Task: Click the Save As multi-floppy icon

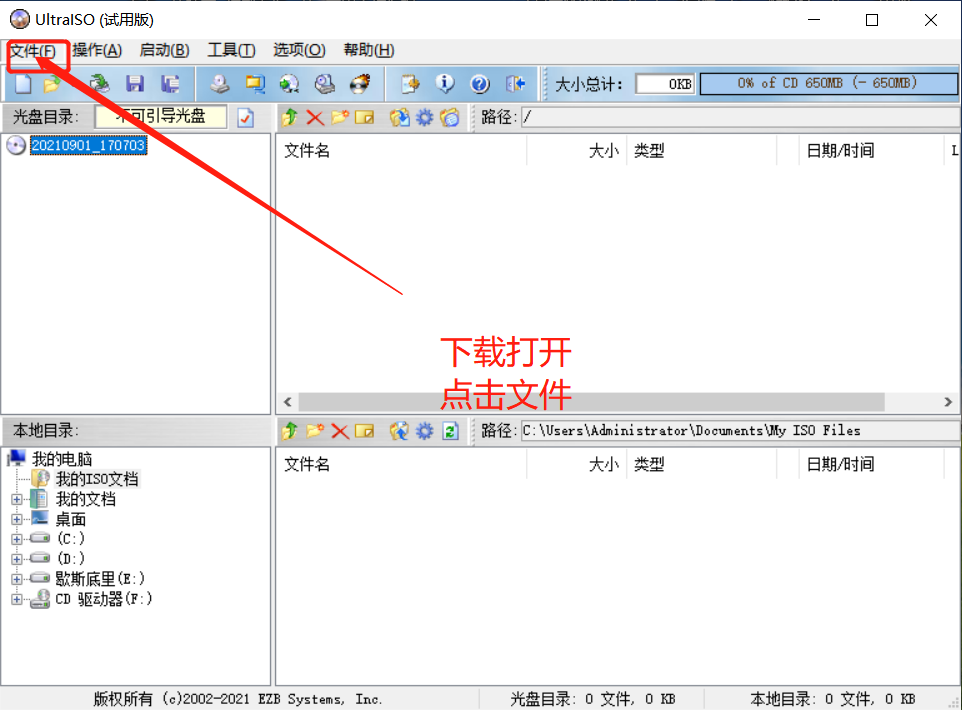Action: 170,83
